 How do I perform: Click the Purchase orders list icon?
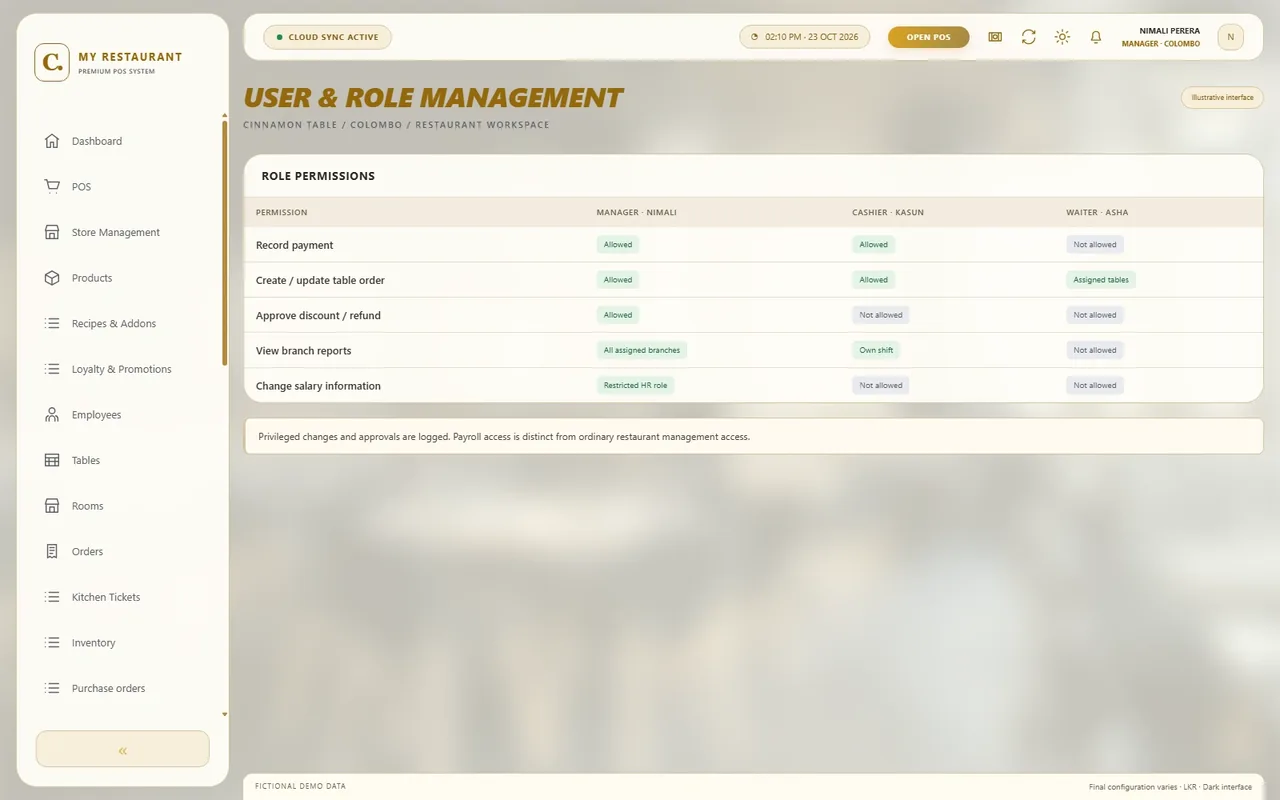point(52,688)
